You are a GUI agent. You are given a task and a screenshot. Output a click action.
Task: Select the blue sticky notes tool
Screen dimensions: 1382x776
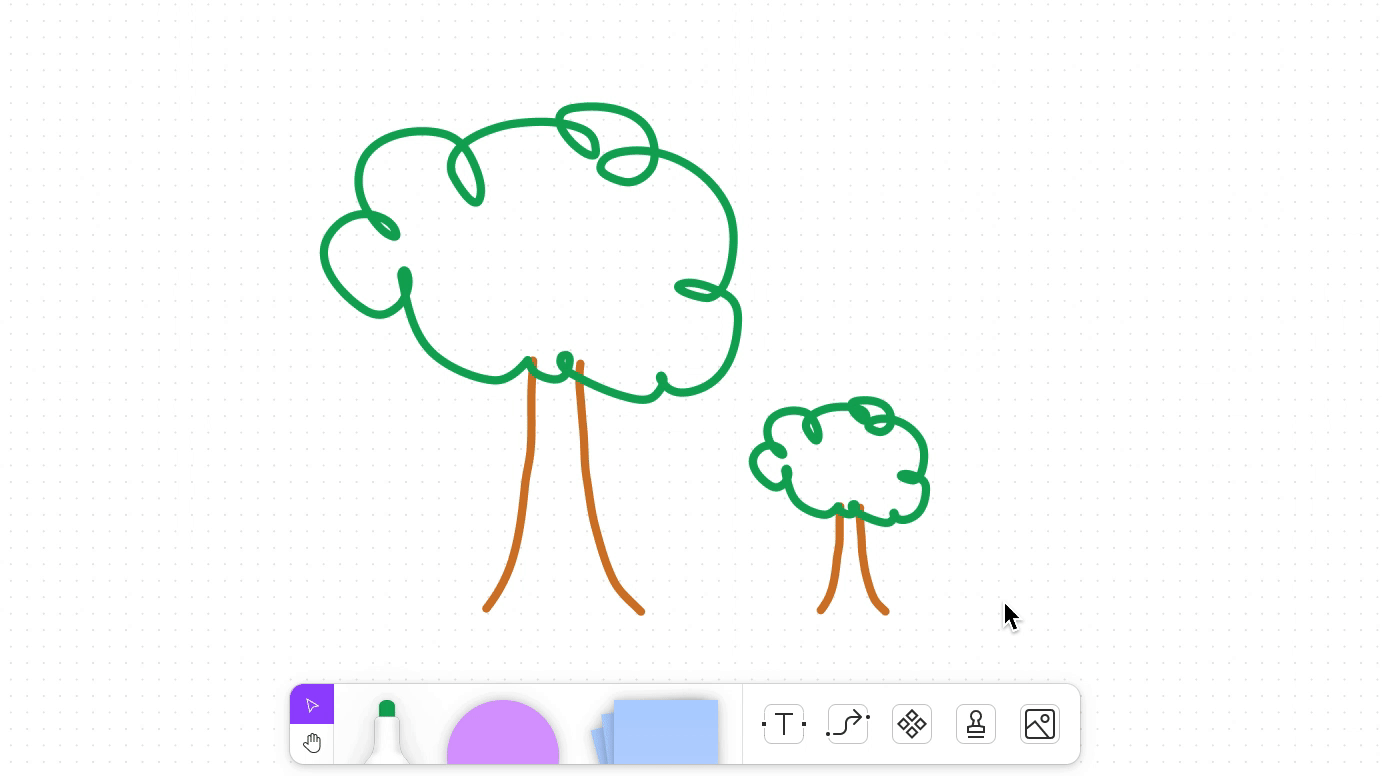click(656, 731)
